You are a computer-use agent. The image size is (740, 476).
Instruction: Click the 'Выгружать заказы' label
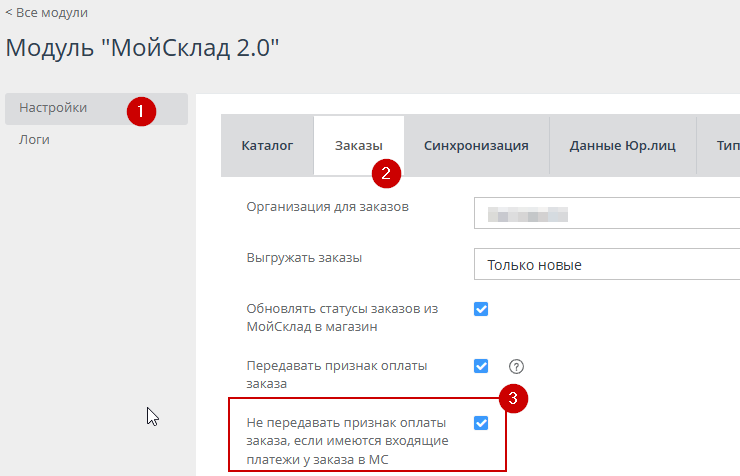[304, 258]
